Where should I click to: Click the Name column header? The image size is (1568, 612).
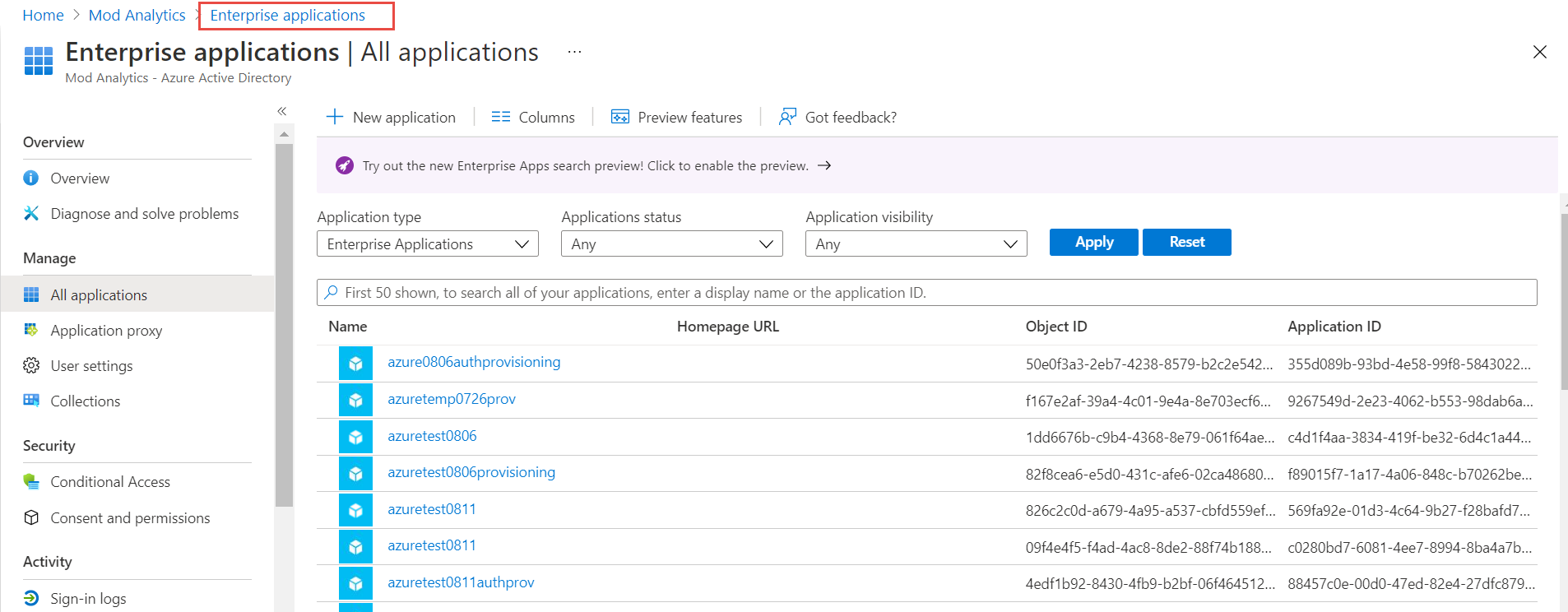[347, 326]
